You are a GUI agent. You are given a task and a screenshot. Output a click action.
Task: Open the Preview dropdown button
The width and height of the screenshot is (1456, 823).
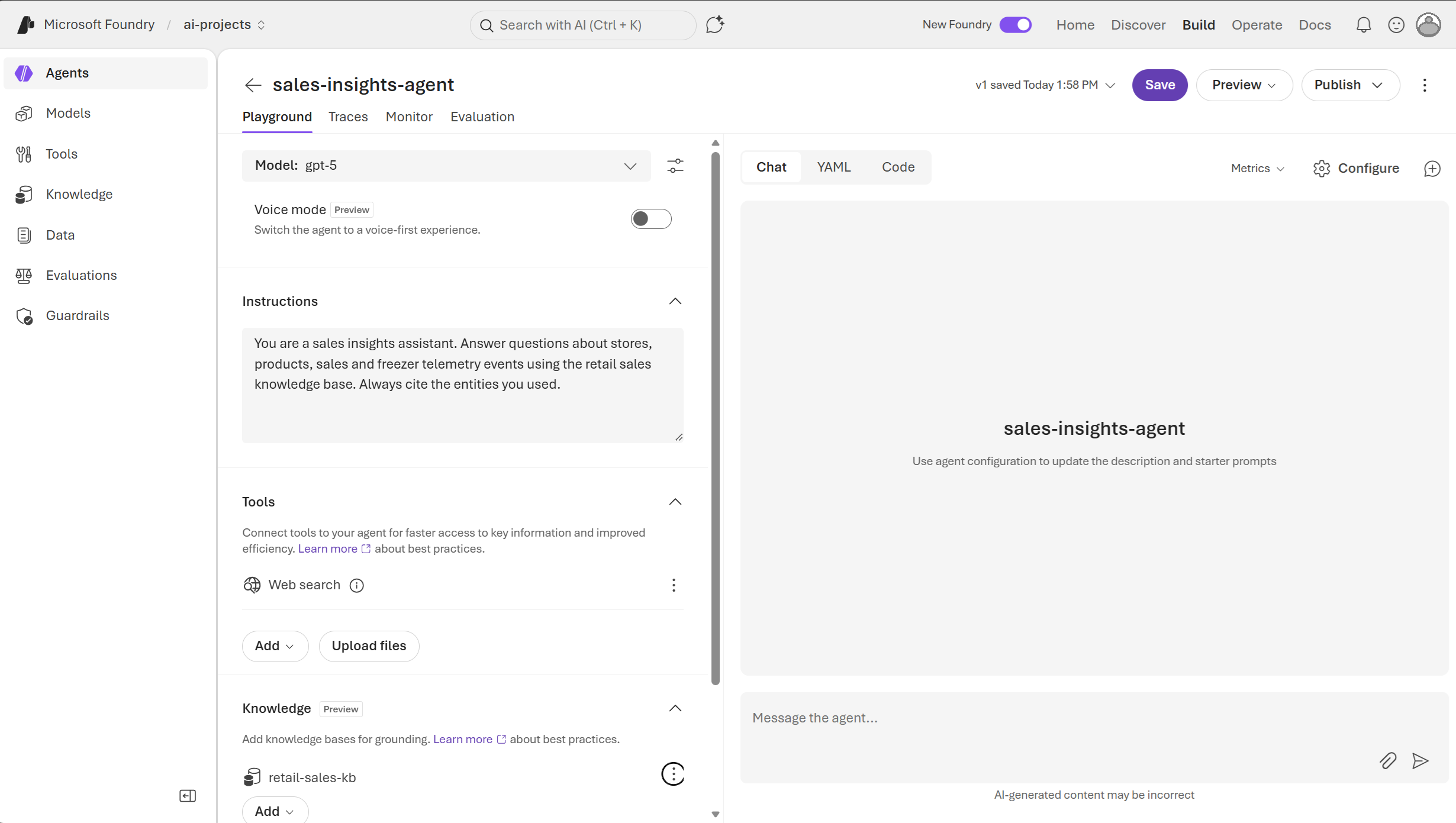(x=1244, y=85)
